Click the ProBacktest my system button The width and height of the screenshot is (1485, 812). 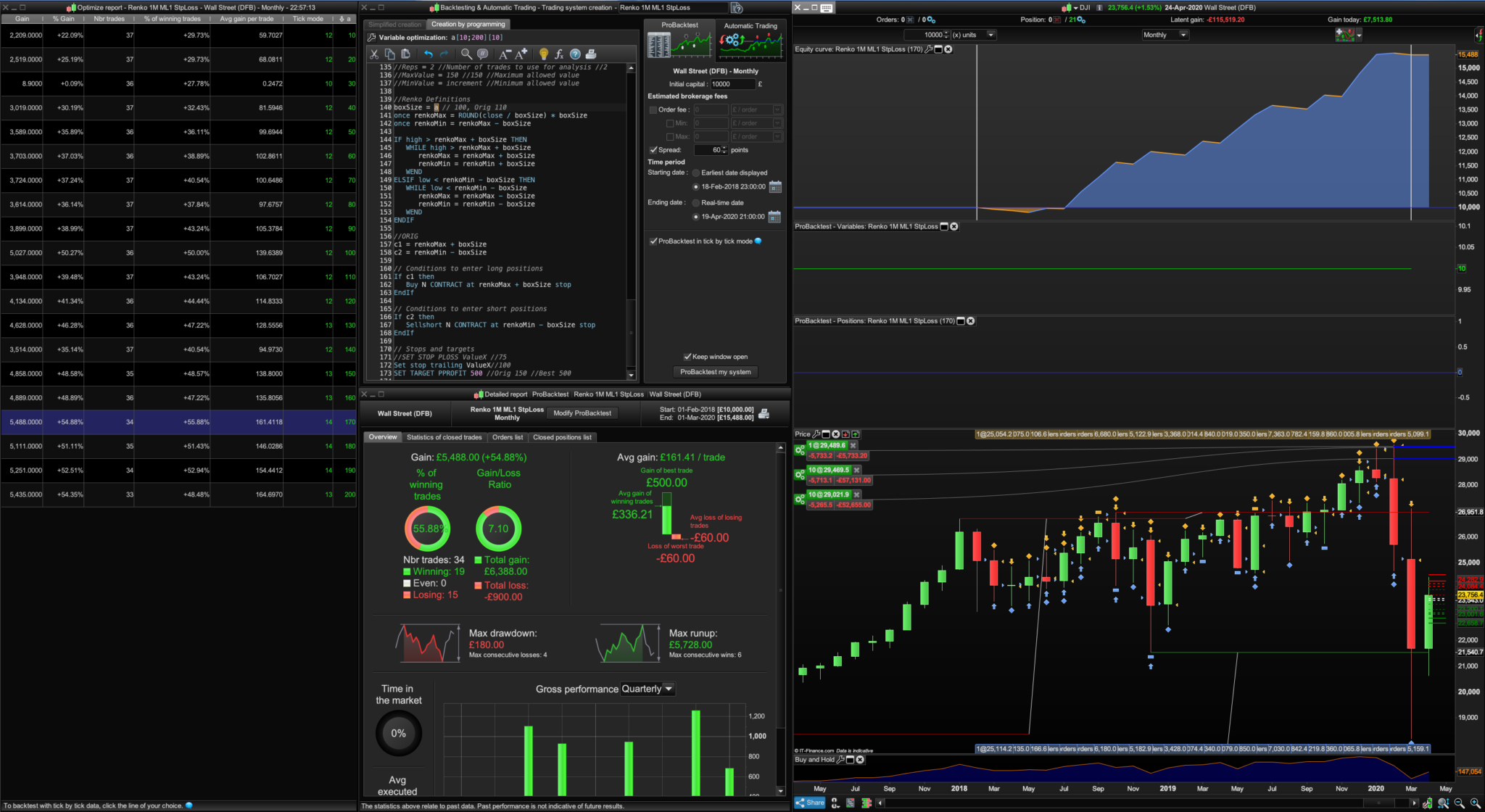pos(715,372)
